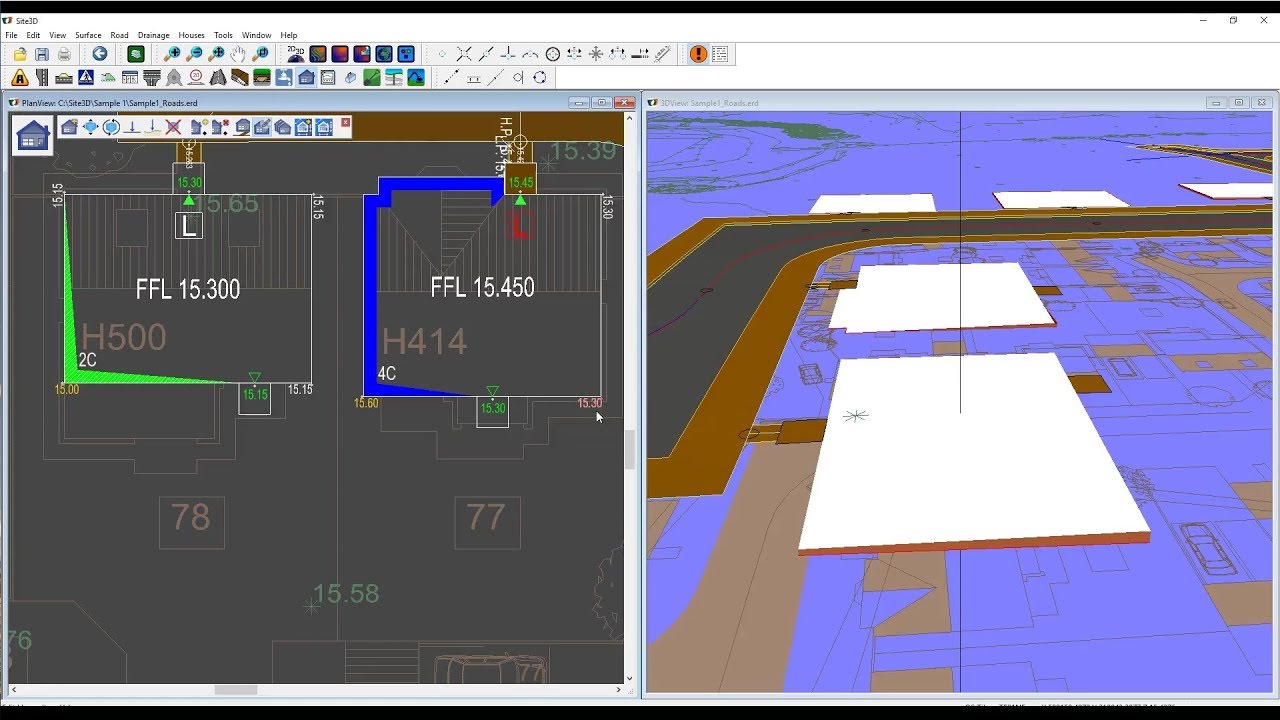Image resolution: width=1280 pixels, height=720 pixels.
Task: Select the FFL 15.450 label on house H414
Action: pyautogui.click(x=482, y=288)
